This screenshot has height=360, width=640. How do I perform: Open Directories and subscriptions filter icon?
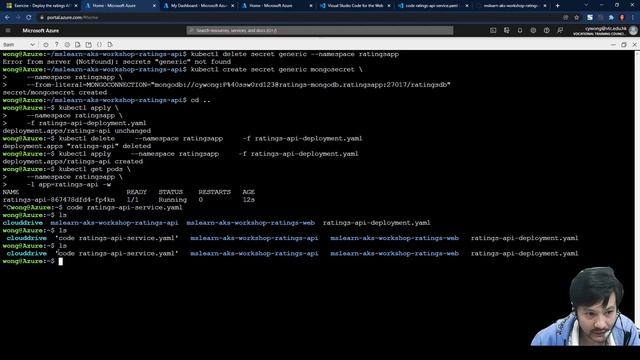coord(507,30)
